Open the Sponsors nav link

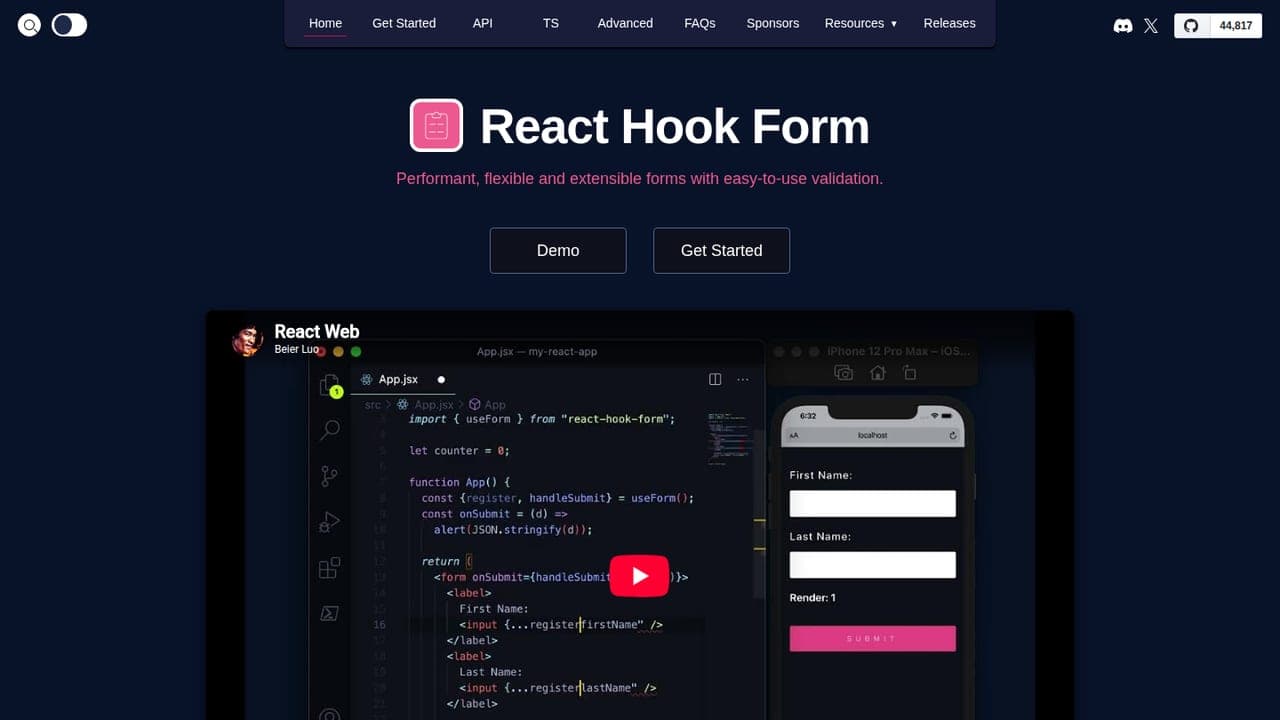click(x=773, y=23)
